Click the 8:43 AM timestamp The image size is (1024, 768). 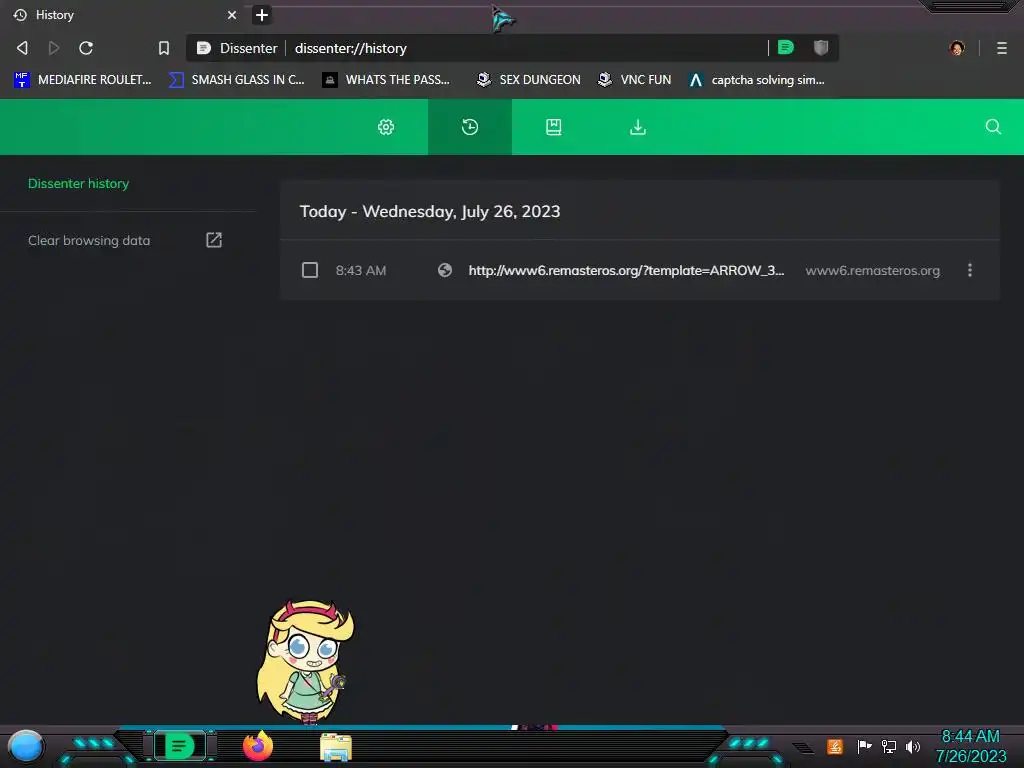click(360, 270)
